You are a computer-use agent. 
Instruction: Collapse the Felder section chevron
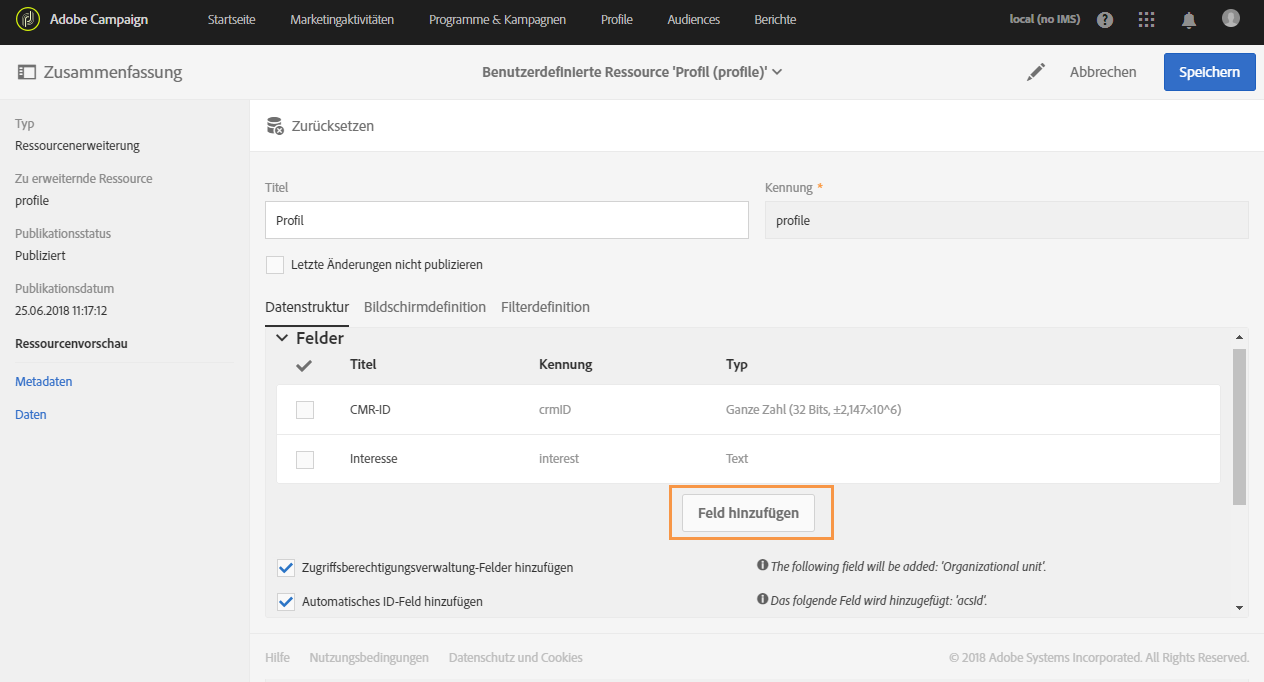click(282, 338)
